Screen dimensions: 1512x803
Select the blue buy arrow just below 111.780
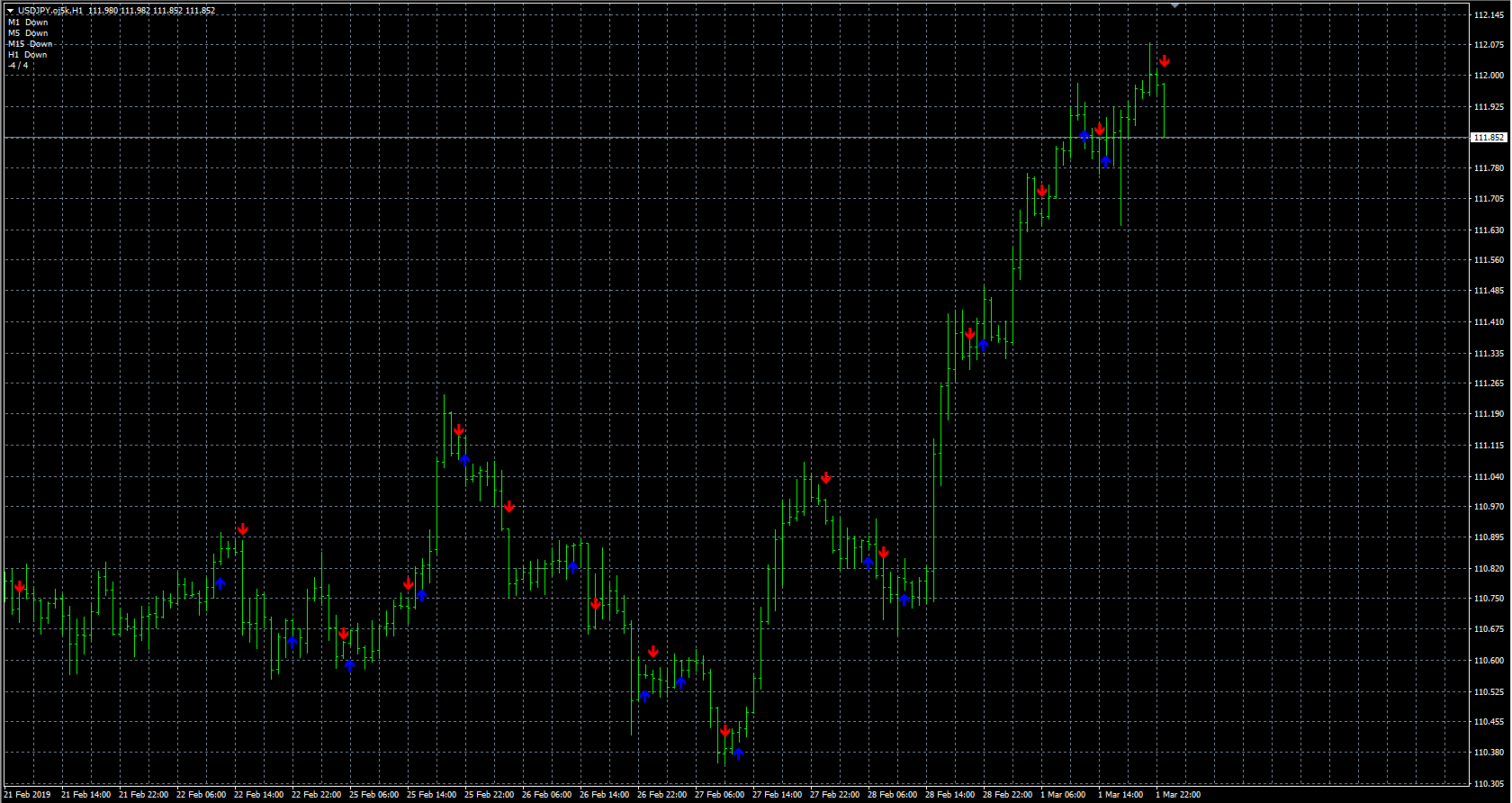[1105, 161]
